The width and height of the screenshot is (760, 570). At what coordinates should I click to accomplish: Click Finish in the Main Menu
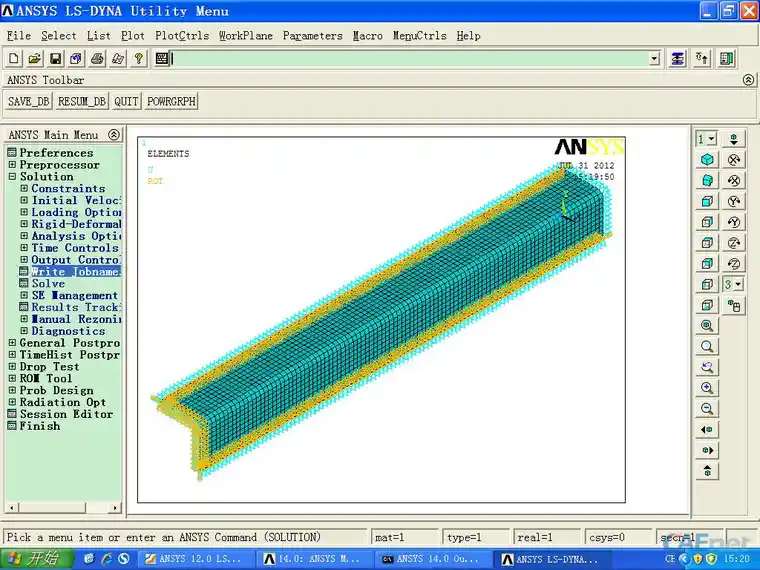pos(40,426)
